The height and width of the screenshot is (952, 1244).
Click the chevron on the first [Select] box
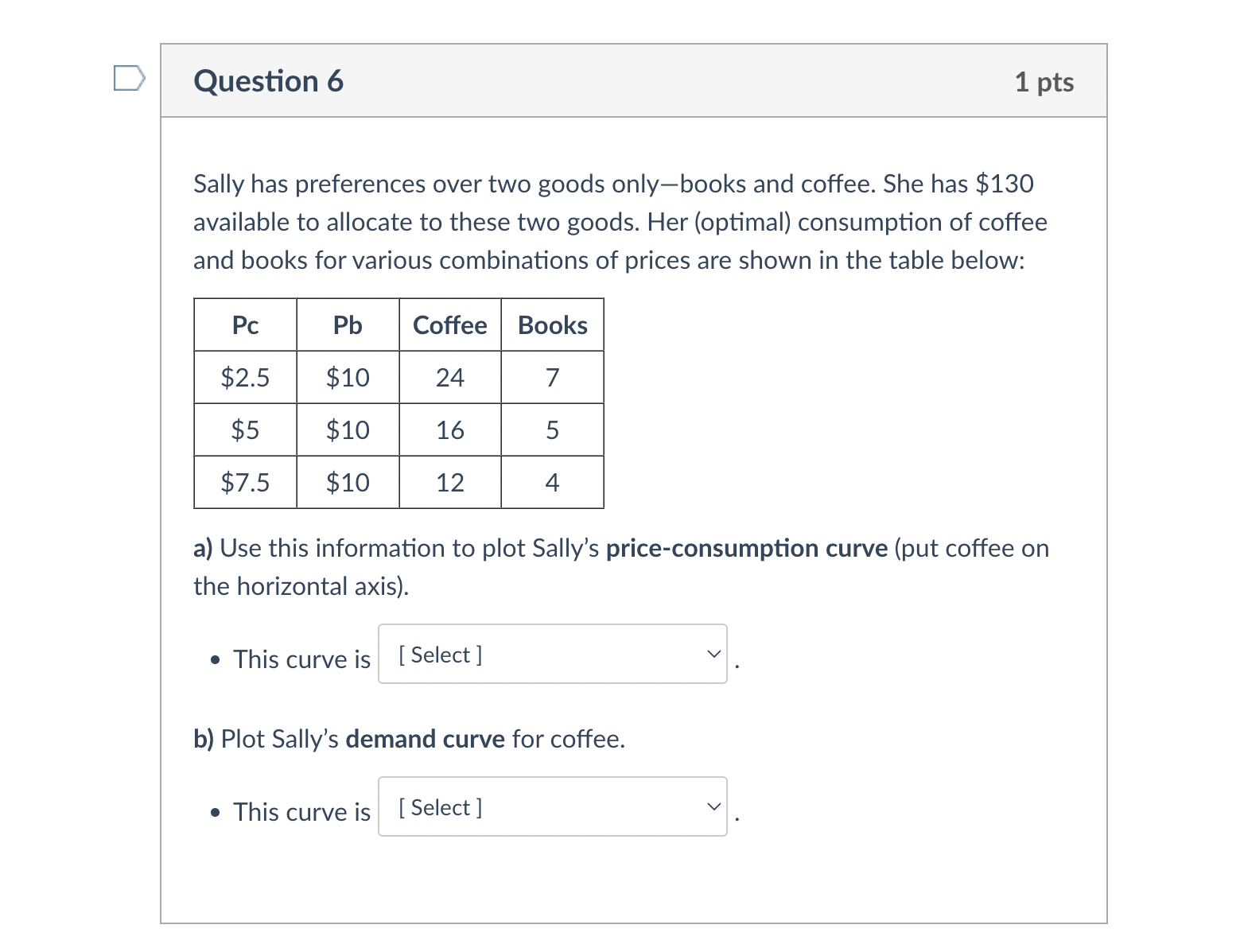[x=712, y=655]
